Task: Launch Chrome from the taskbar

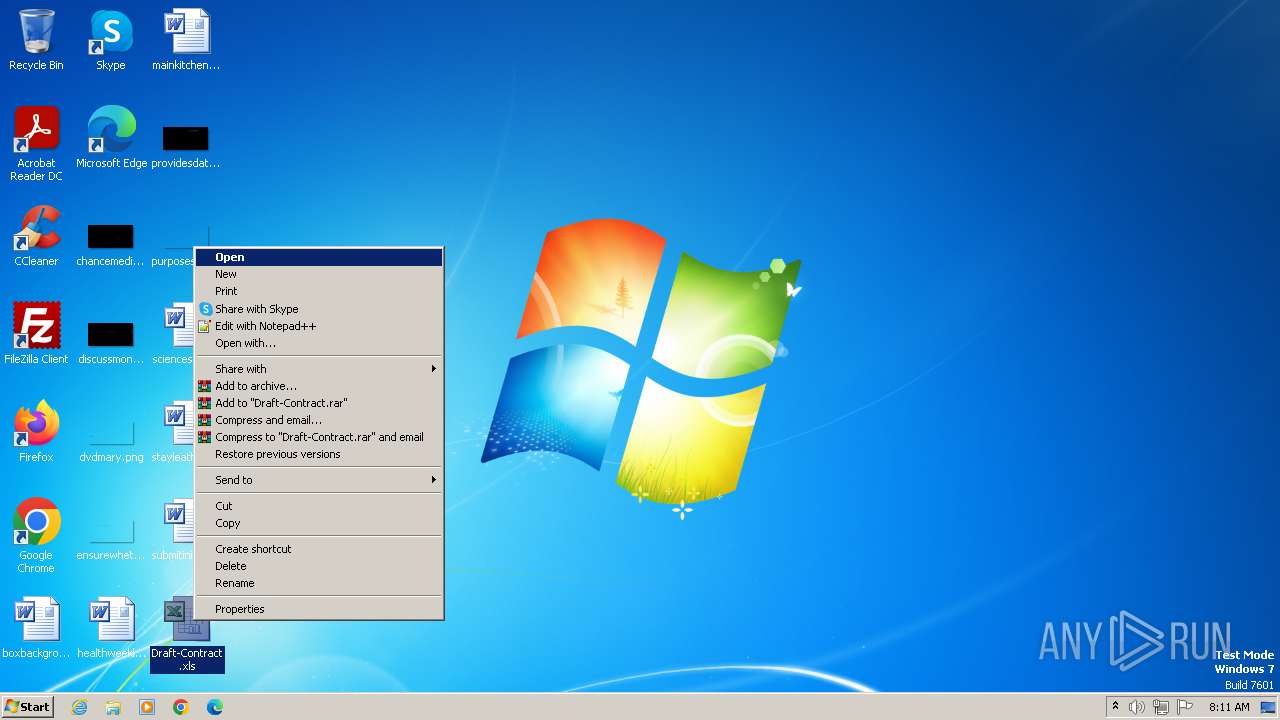Action: 181,707
